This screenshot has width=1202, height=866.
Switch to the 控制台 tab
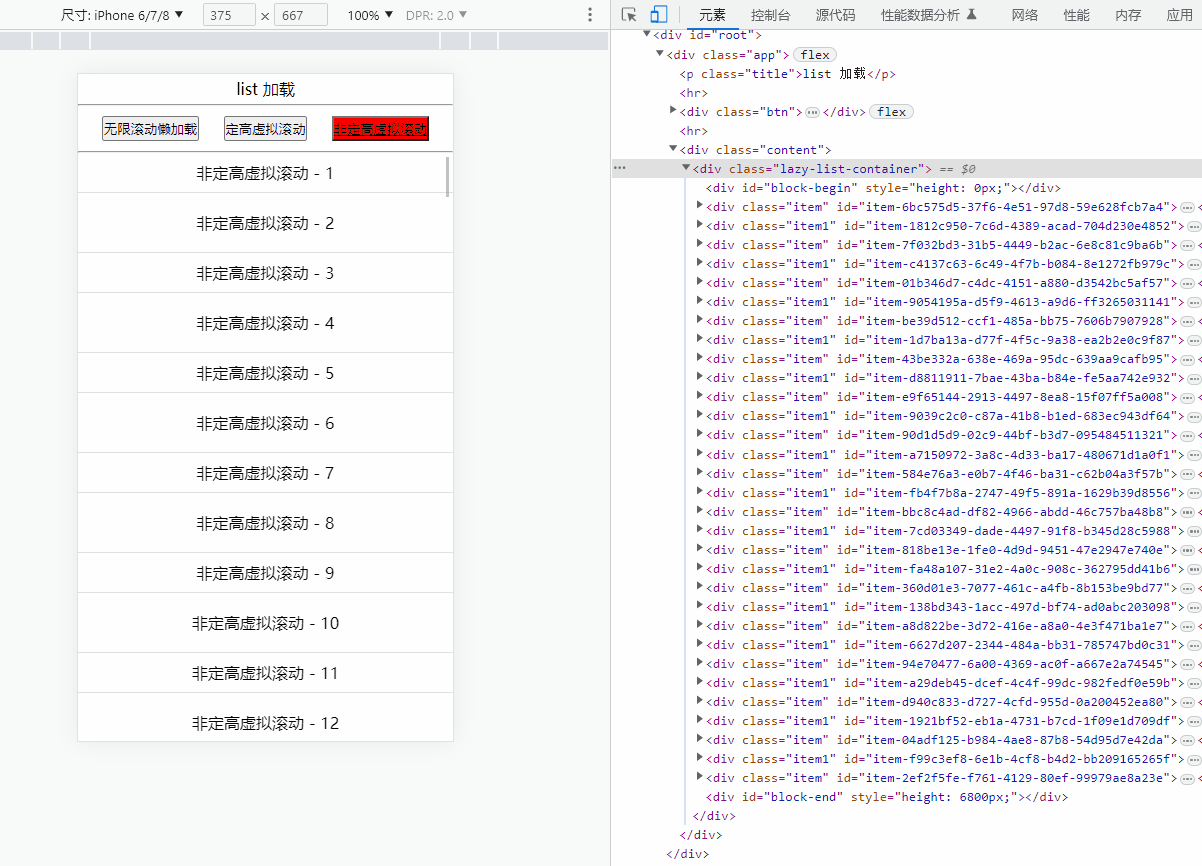(770, 15)
